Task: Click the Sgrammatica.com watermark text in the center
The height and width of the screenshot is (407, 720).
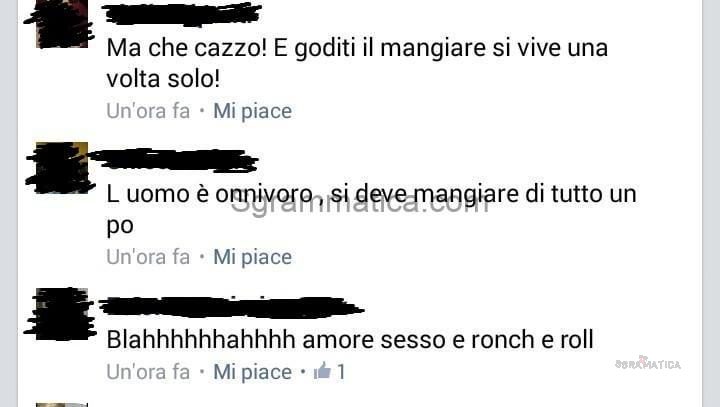Action: (360, 204)
